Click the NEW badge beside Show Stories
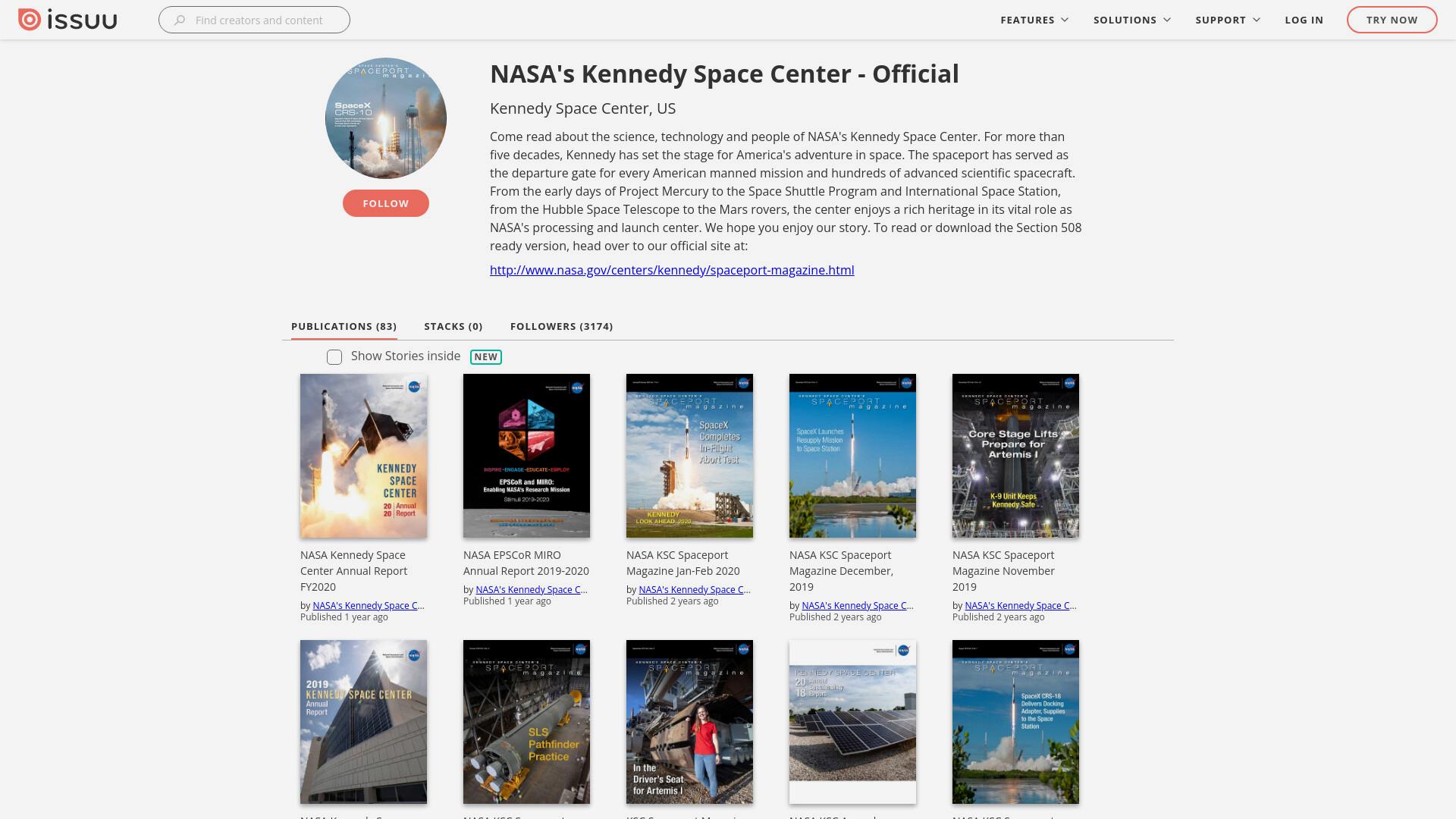The width and height of the screenshot is (1456, 819). (x=485, y=357)
